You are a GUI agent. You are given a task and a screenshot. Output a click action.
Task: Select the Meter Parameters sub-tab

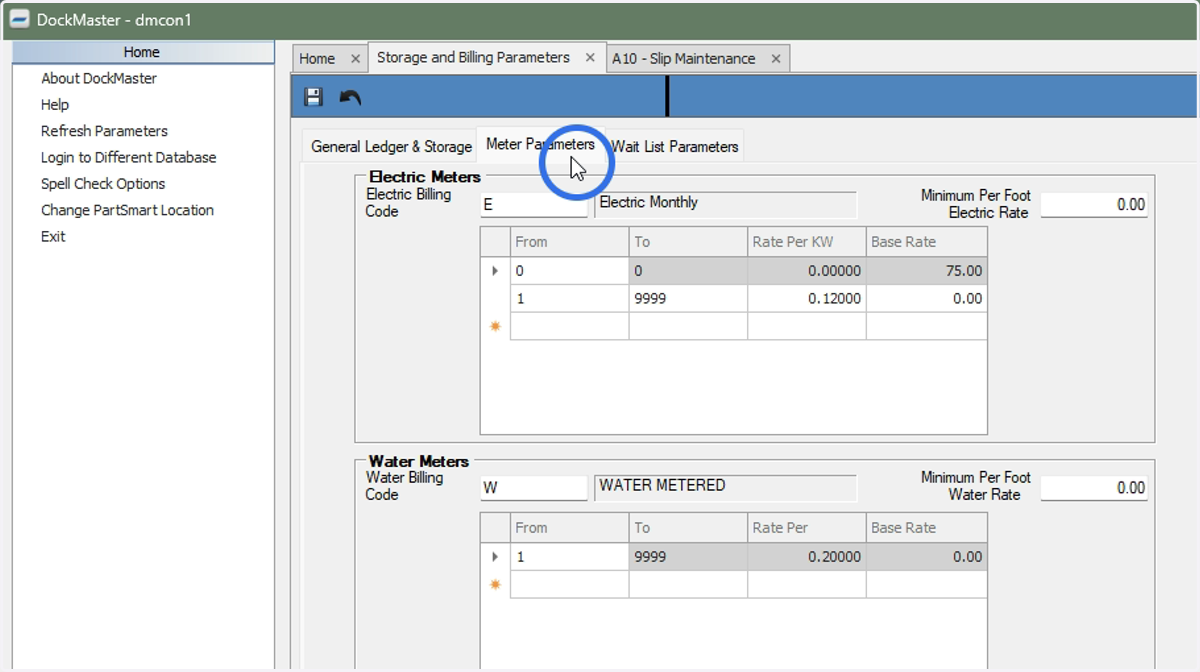[x=540, y=145]
